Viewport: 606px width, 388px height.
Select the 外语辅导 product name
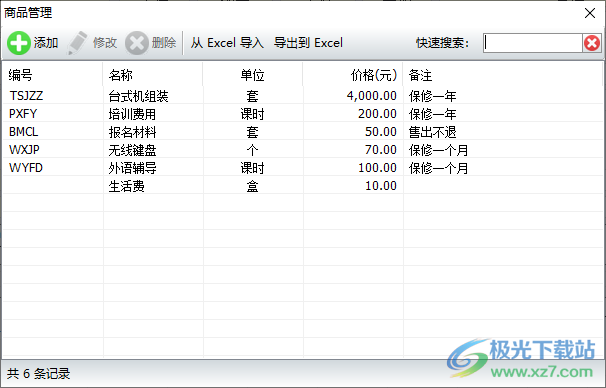132,168
